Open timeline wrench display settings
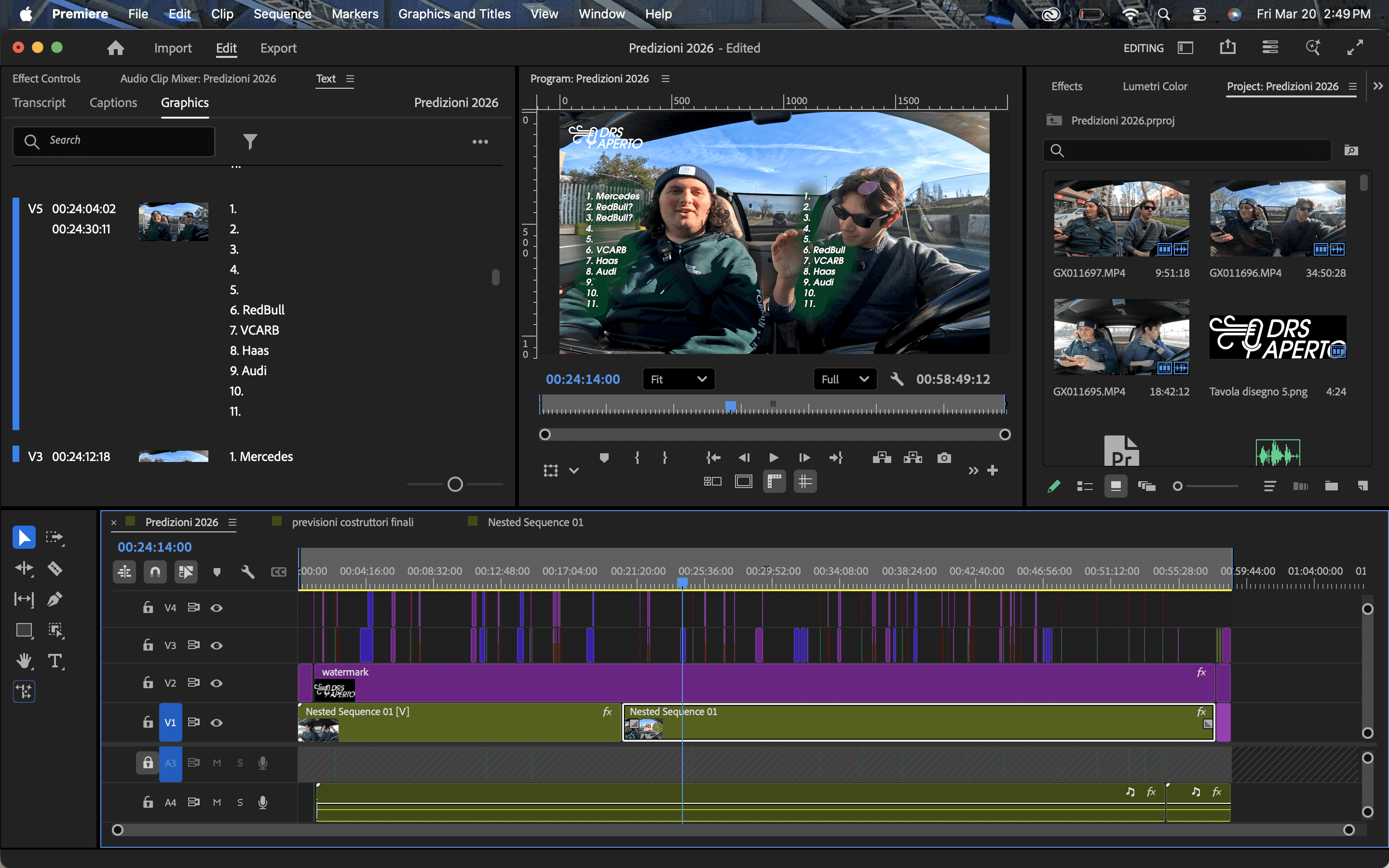This screenshot has width=1389, height=868. 247,572
